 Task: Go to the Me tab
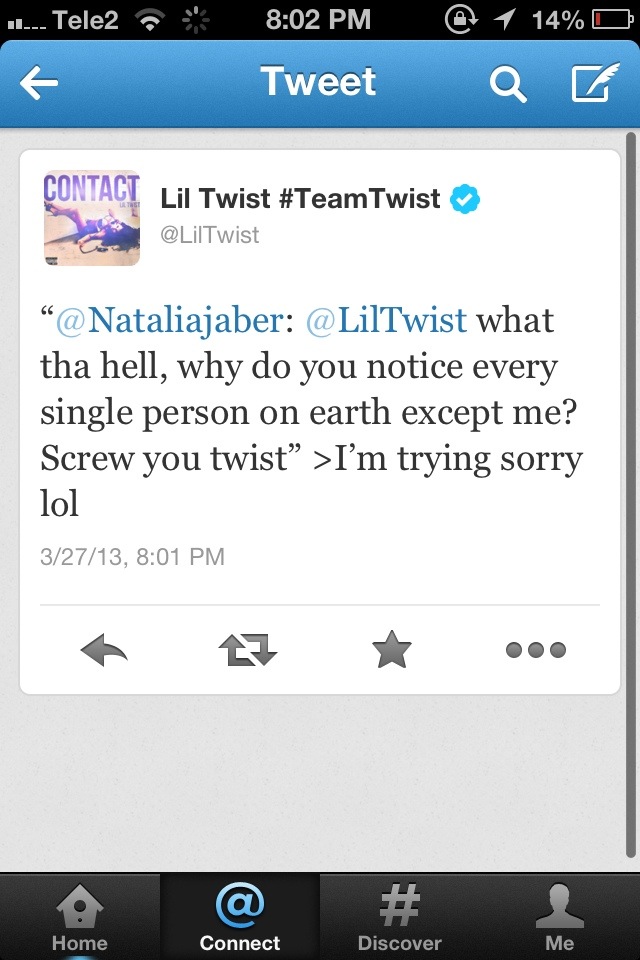tap(560, 917)
